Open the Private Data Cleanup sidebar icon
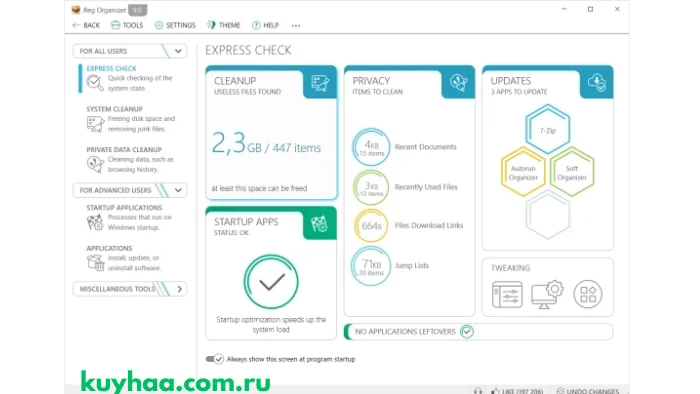This screenshot has width=700, height=394. pos(95,164)
